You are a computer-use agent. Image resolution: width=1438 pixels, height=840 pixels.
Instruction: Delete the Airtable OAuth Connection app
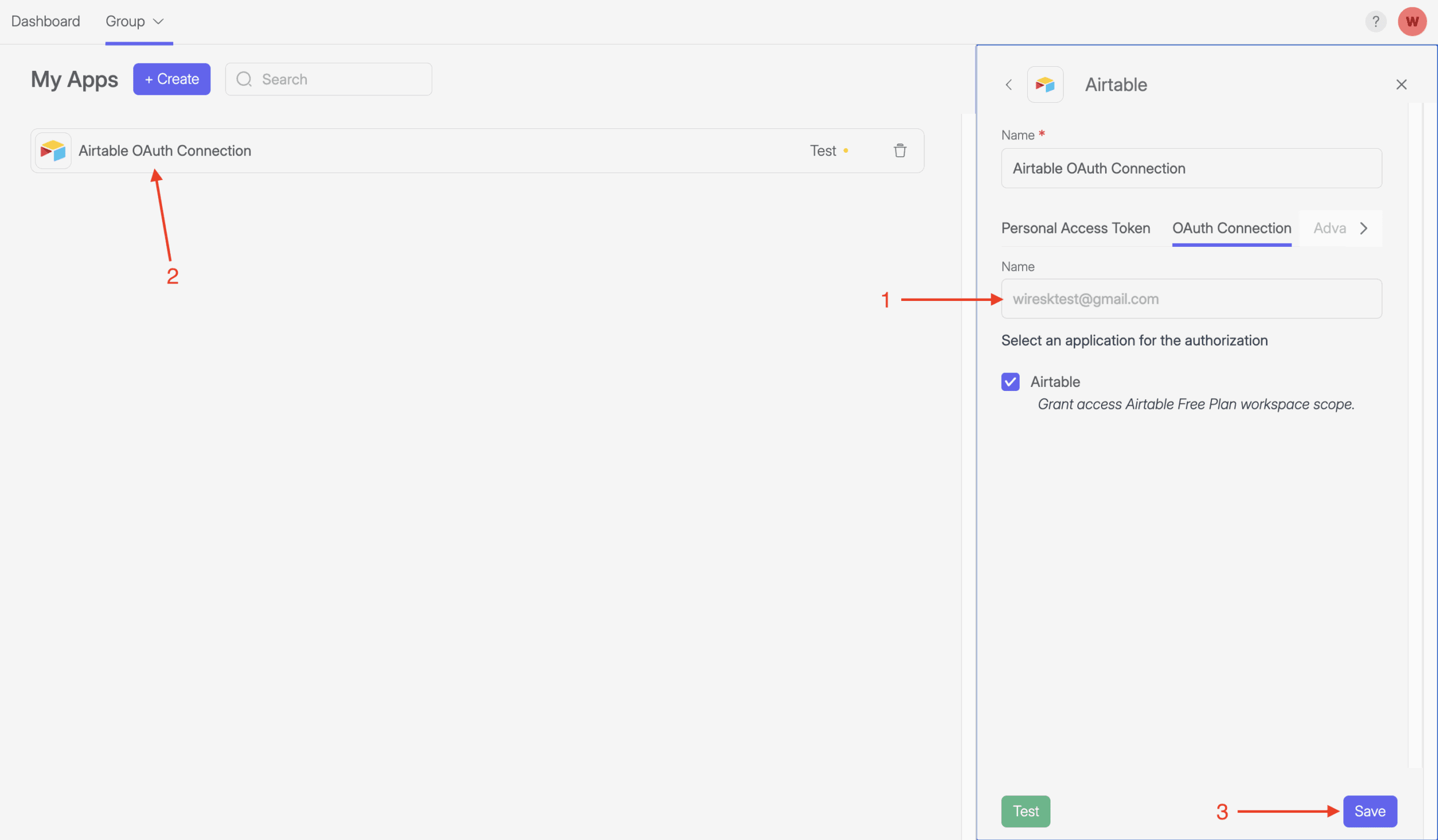pyautogui.click(x=899, y=150)
